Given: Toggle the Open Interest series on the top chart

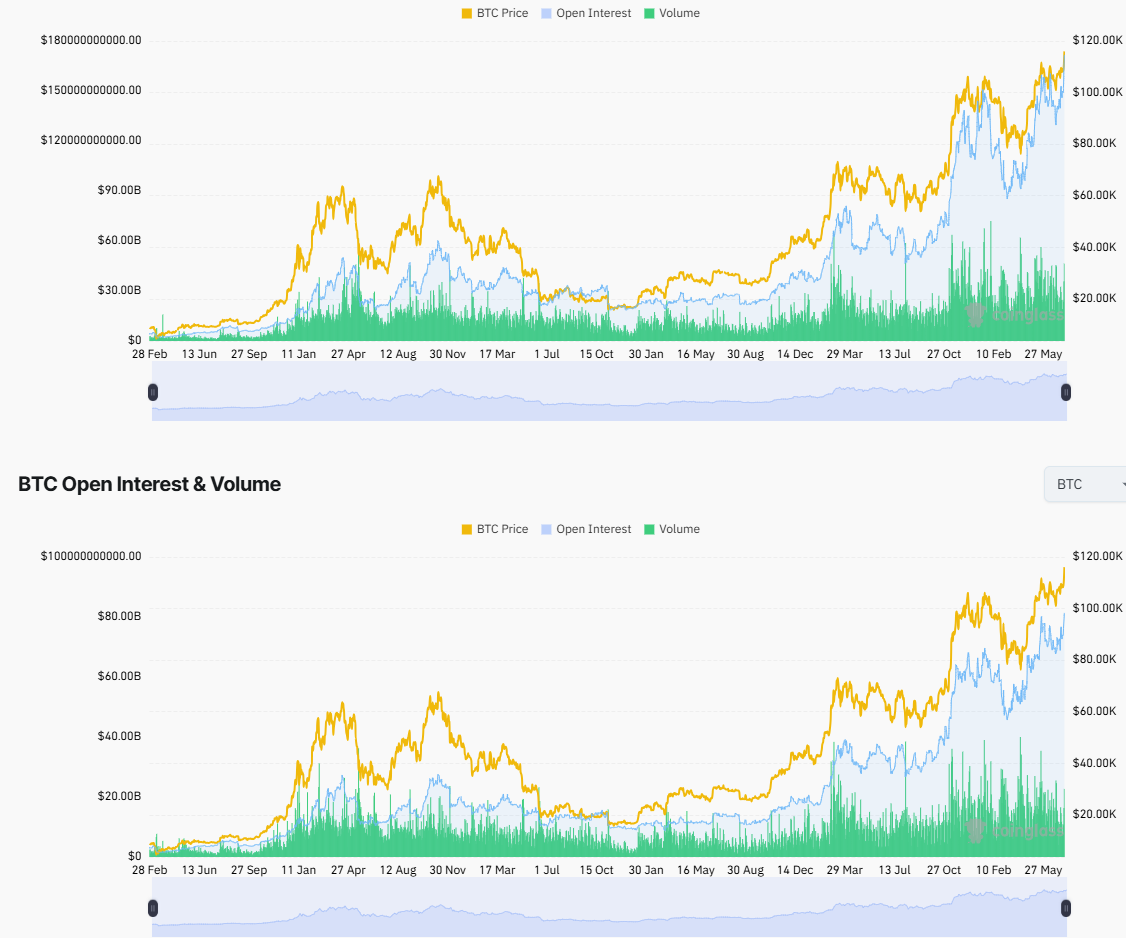Looking at the screenshot, I should pyautogui.click(x=585, y=13).
